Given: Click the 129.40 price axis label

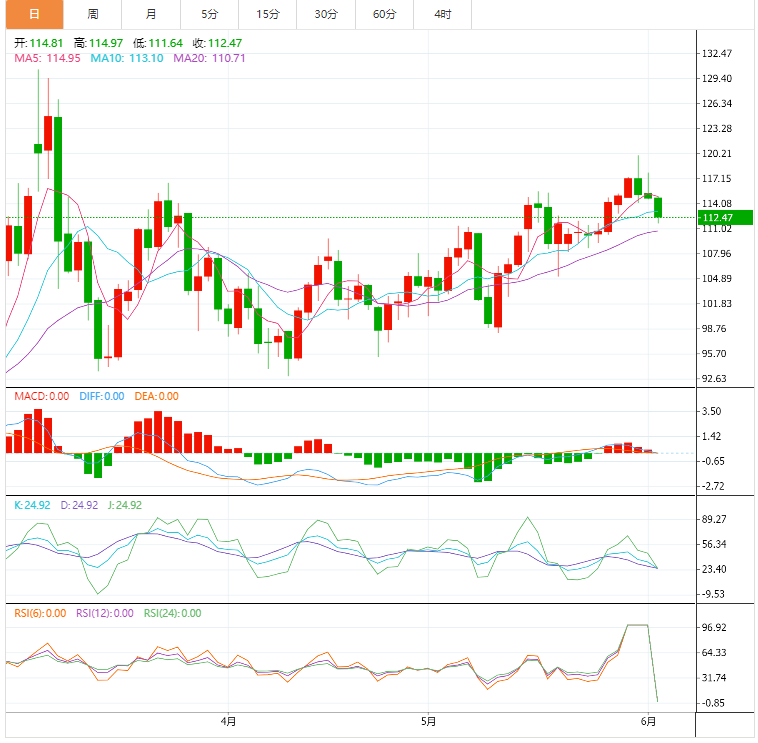Looking at the screenshot, I should click(717, 78).
